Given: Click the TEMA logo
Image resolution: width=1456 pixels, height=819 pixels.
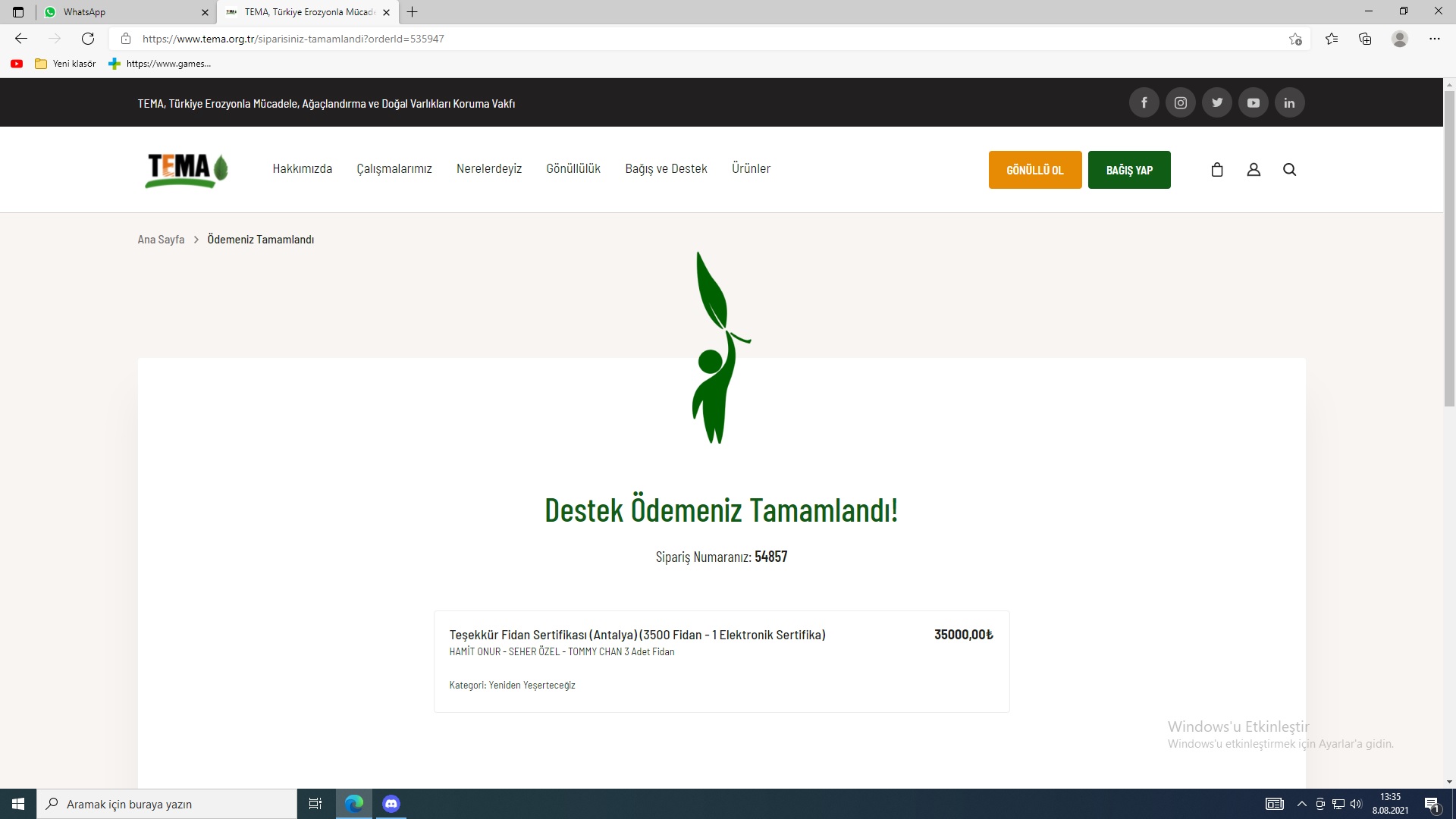Looking at the screenshot, I should pyautogui.click(x=187, y=170).
